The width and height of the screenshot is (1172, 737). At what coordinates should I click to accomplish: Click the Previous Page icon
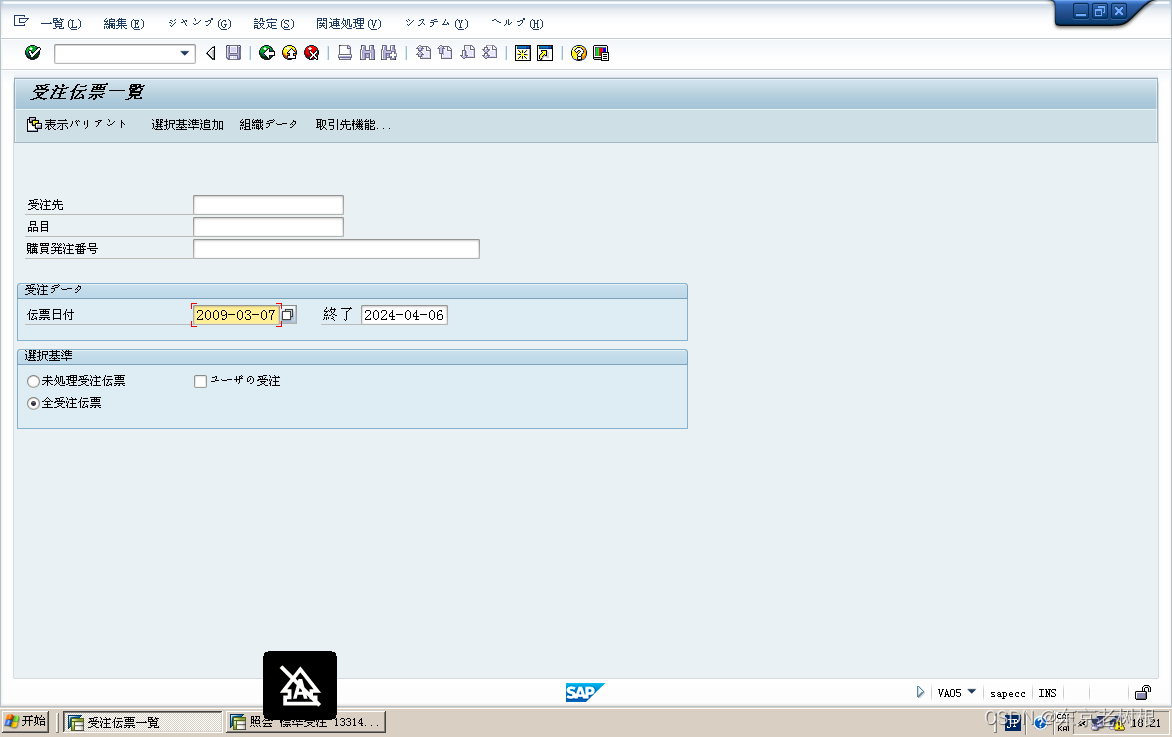pyautogui.click(x=445, y=53)
